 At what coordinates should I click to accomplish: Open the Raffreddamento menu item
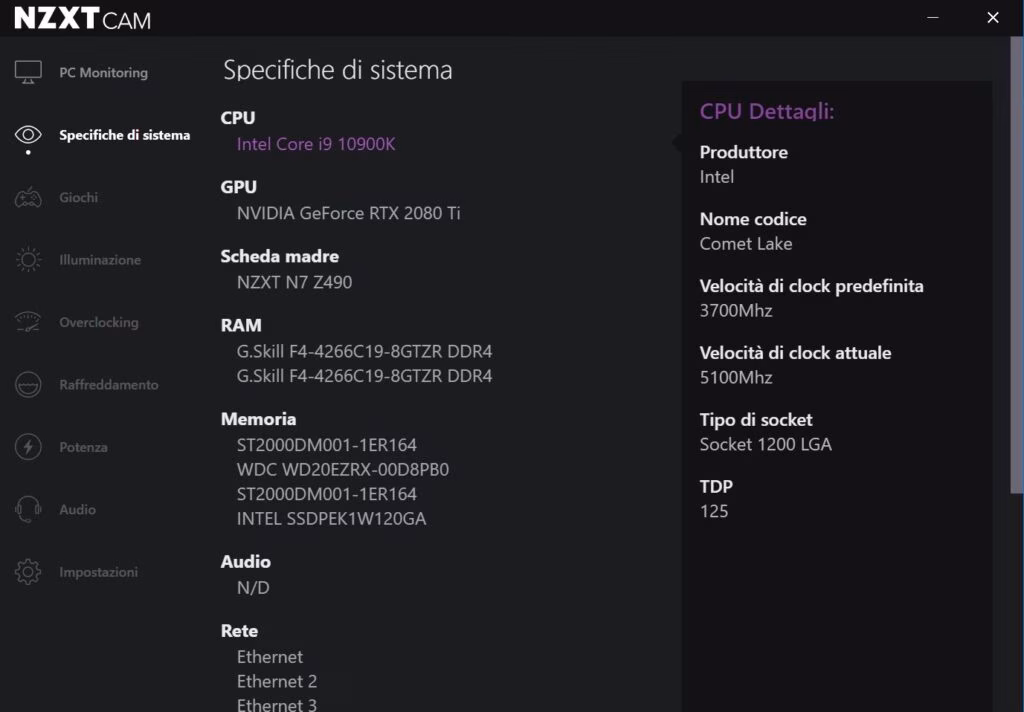pyautogui.click(x=108, y=385)
